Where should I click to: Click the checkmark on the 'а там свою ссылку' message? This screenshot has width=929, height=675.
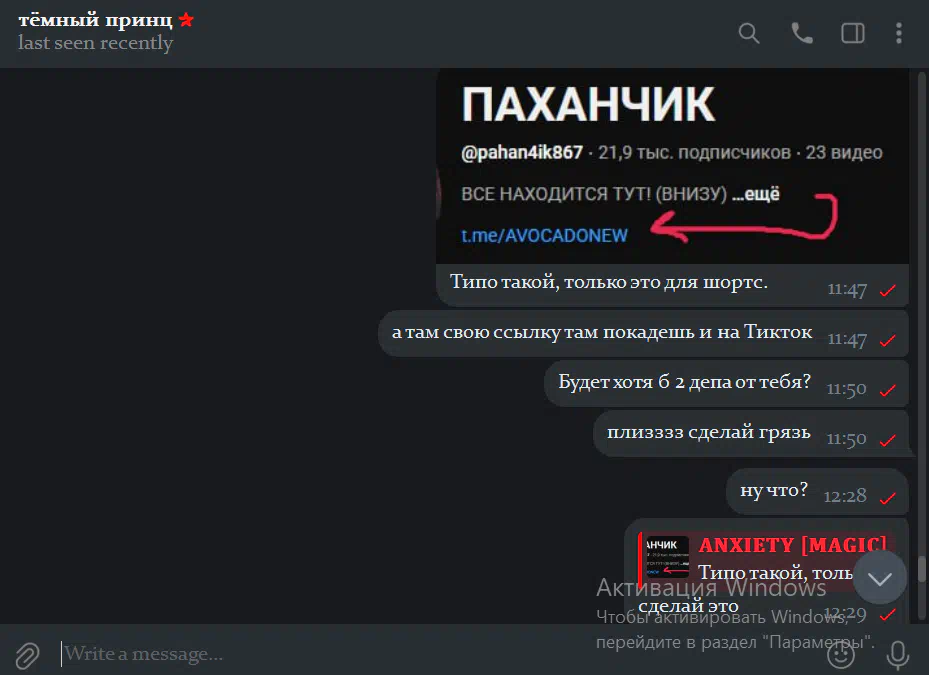pos(888,340)
